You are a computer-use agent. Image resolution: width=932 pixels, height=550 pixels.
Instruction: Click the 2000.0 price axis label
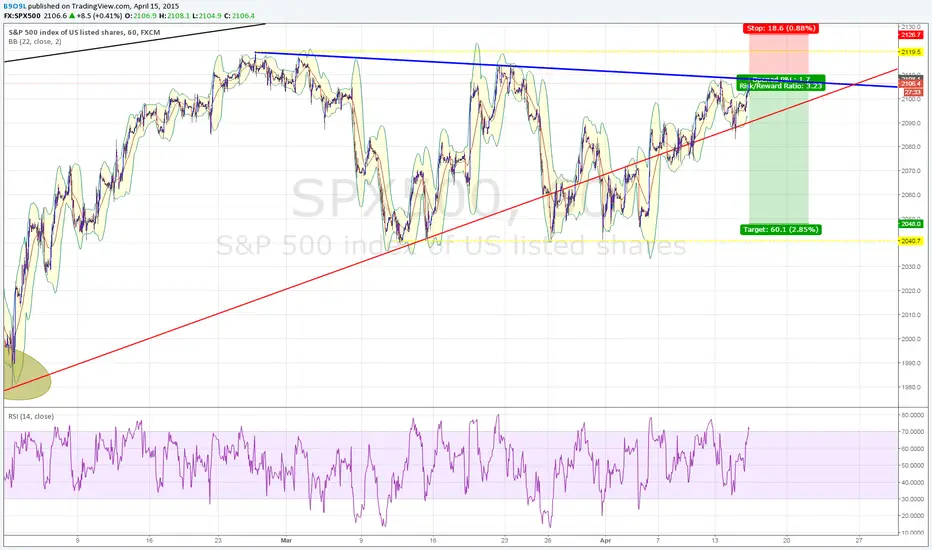(911, 339)
